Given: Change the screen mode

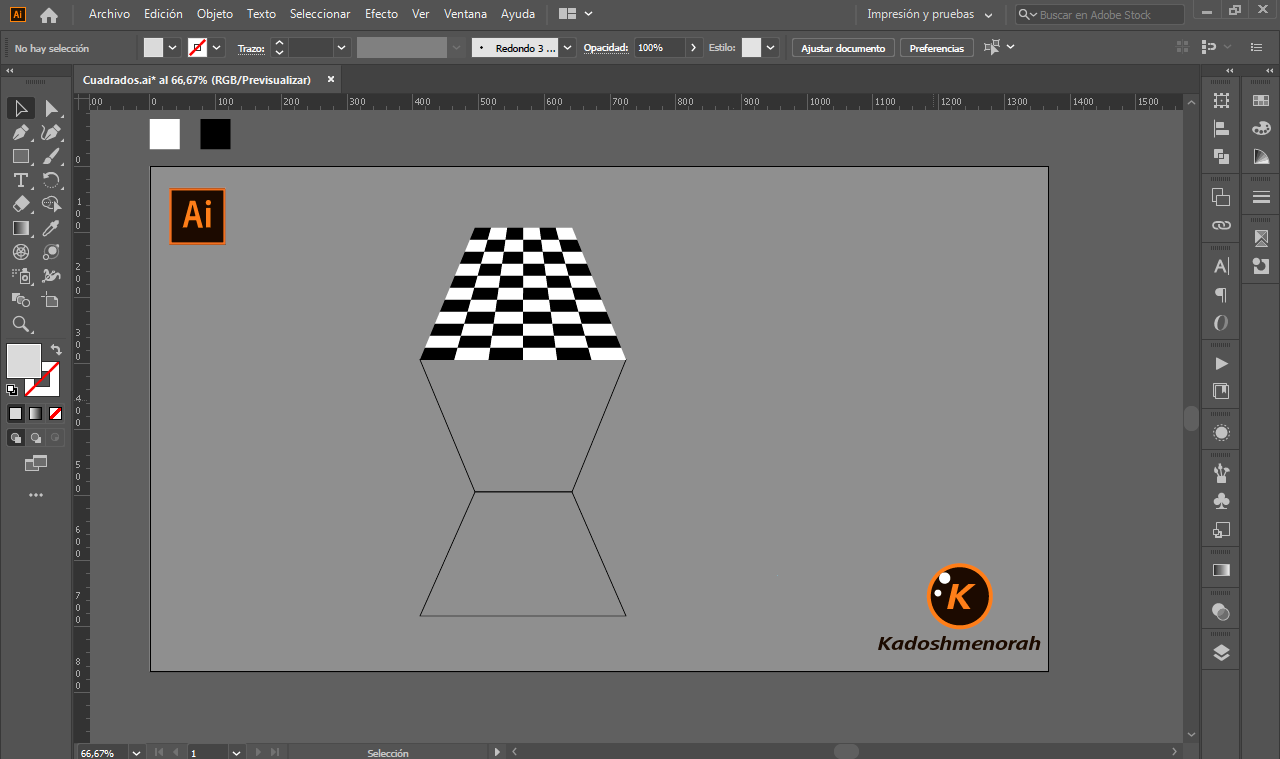Looking at the screenshot, I should [36, 463].
